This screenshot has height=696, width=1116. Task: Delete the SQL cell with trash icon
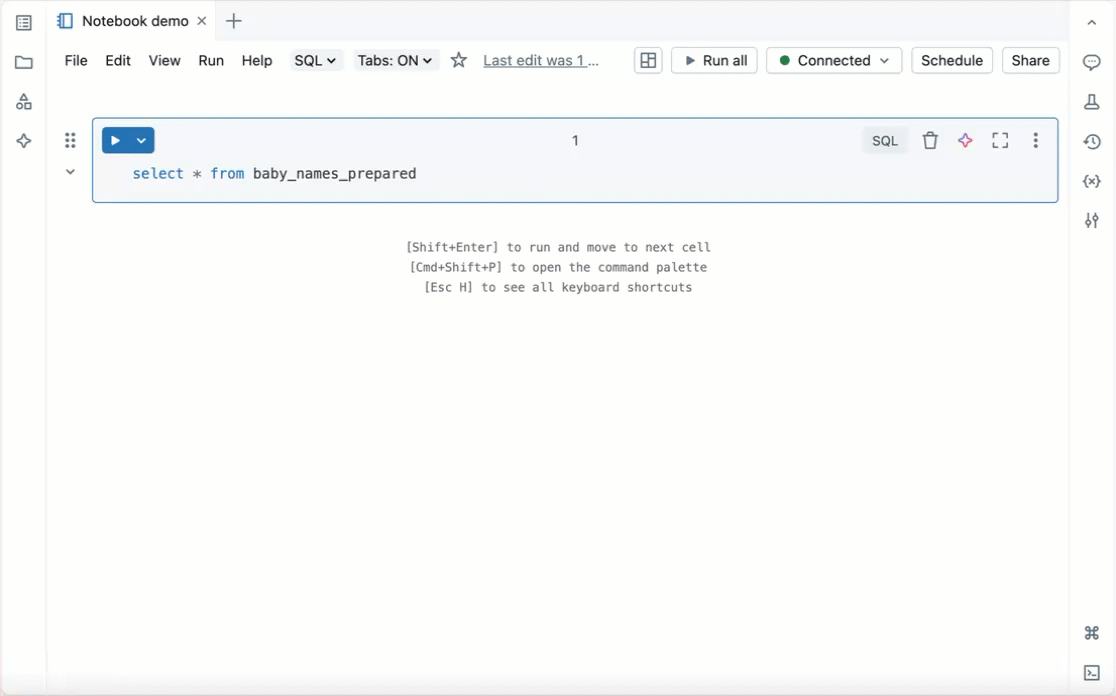tap(930, 140)
